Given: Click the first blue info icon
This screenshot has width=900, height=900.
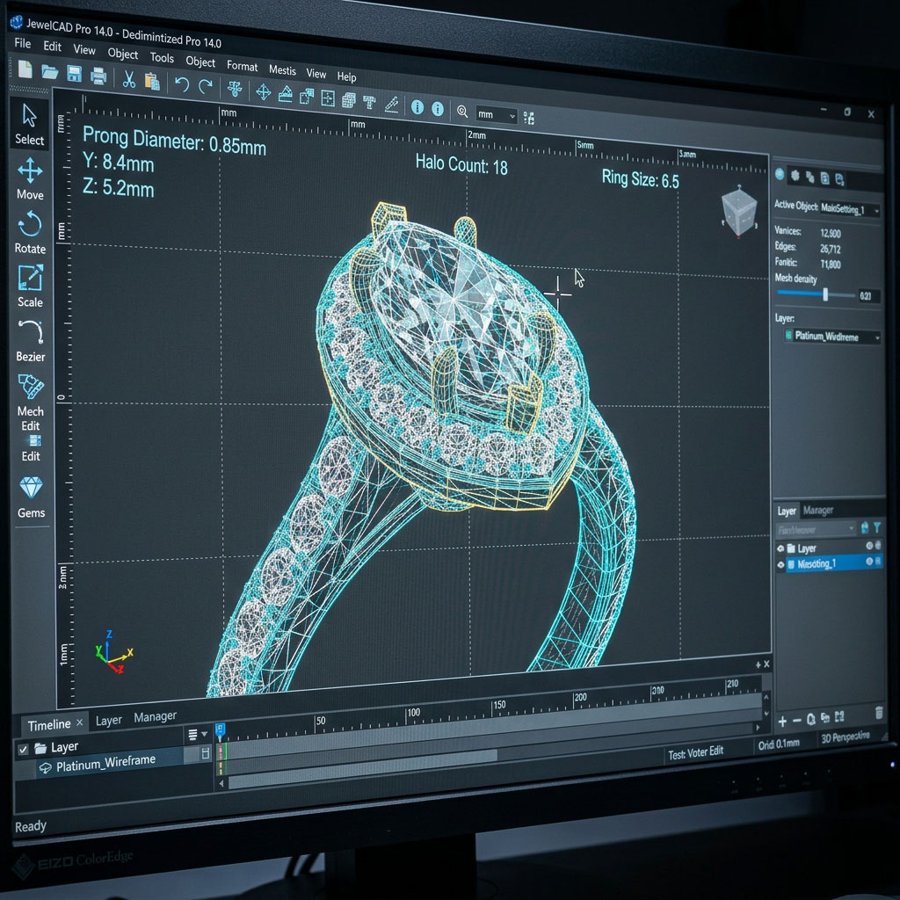Looking at the screenshot, I should point(417,107).
